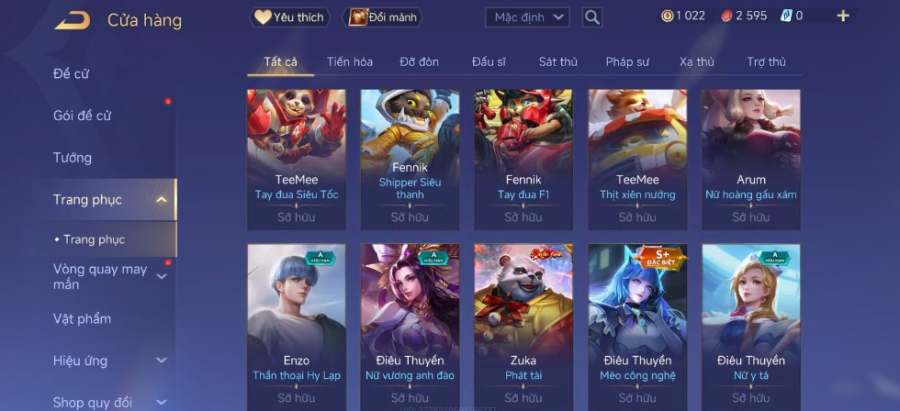Select the Điêu Thuyền Mèo công nghệ skin

coord(637,327)
